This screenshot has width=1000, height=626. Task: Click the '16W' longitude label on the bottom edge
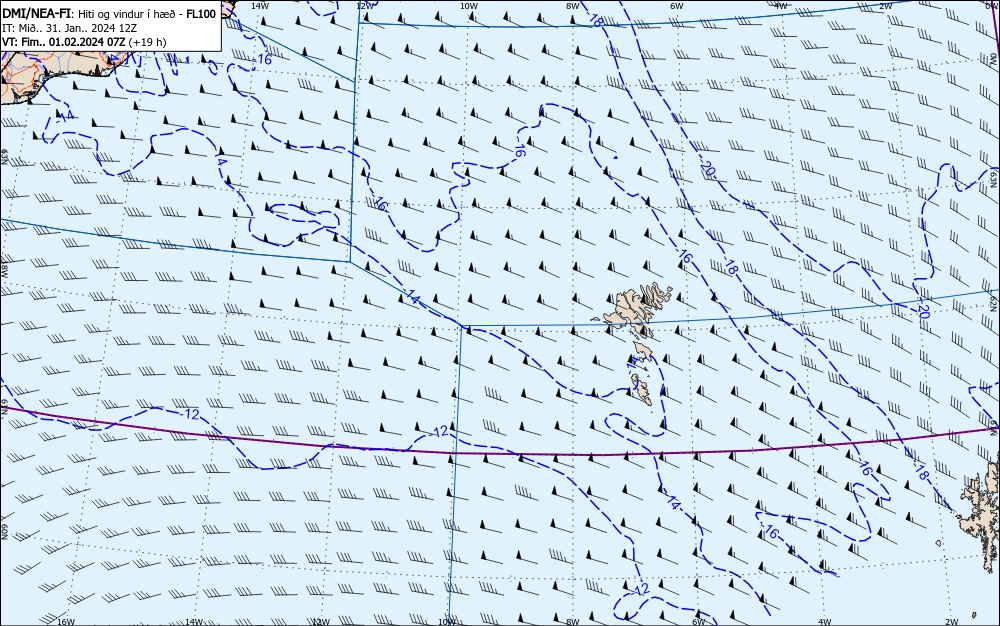pyautogui.click(x=66, y=622)
